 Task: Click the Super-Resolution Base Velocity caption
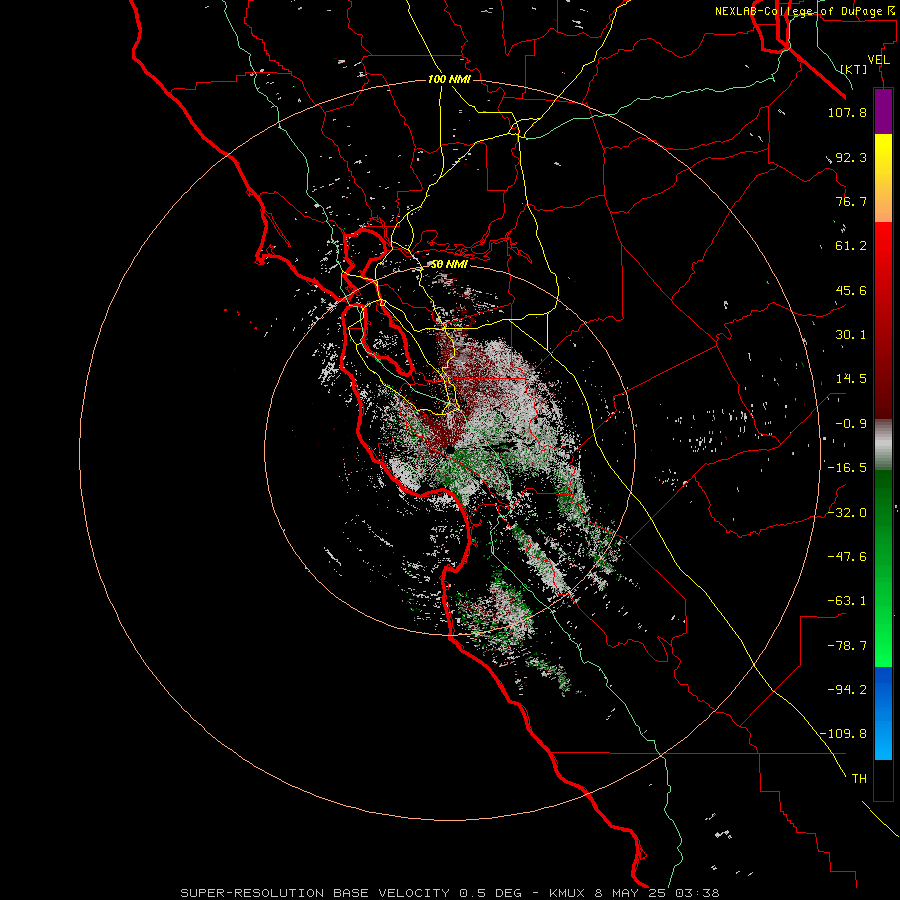(x=450, y=893)
